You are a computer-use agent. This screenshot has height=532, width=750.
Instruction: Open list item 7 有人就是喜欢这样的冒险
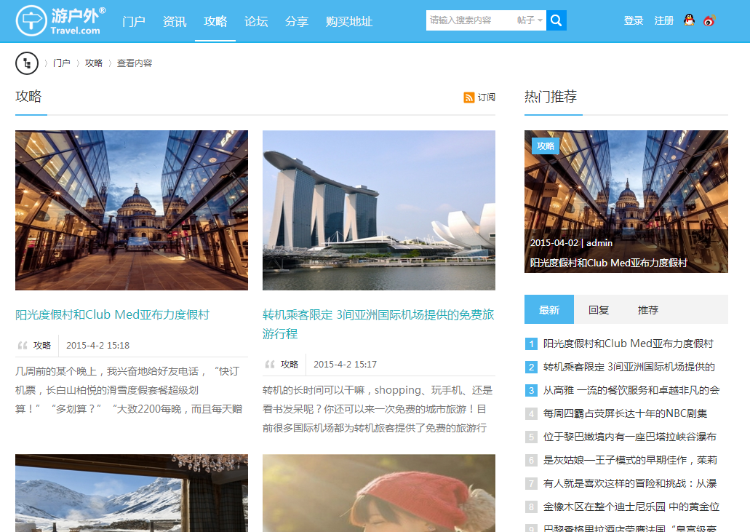pyautogui.click(x=630, y=484)
